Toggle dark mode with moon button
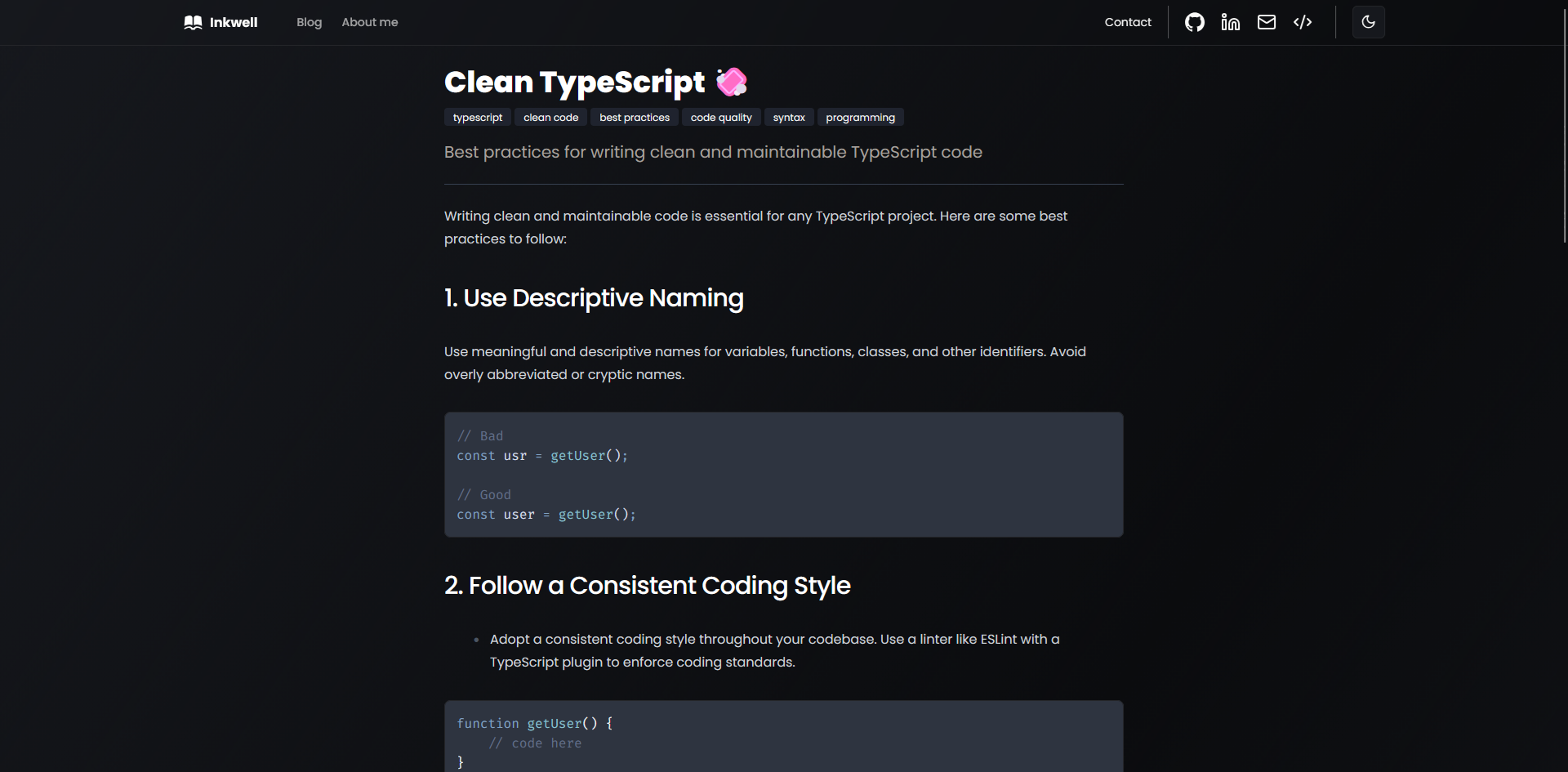The height and width of the screenshot is (772, 1568). pos(1369,22)
